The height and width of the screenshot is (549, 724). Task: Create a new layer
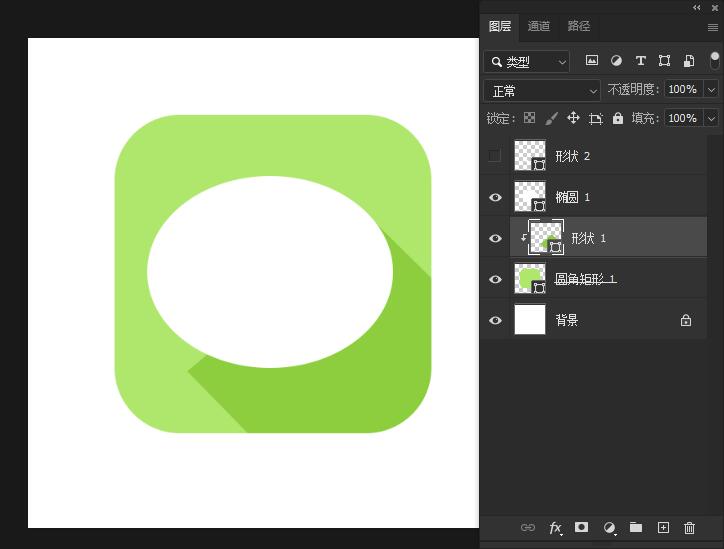[663, 527]
